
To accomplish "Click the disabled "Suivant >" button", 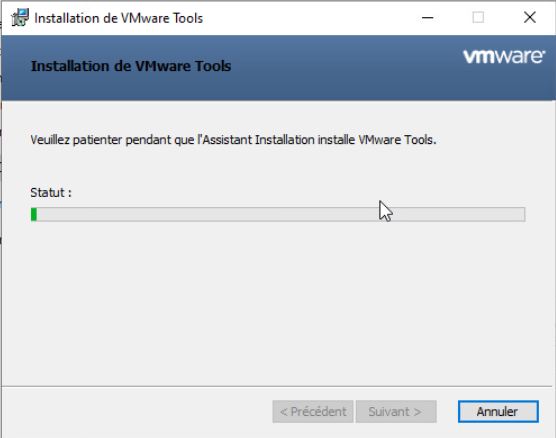I will pos(396,412).
